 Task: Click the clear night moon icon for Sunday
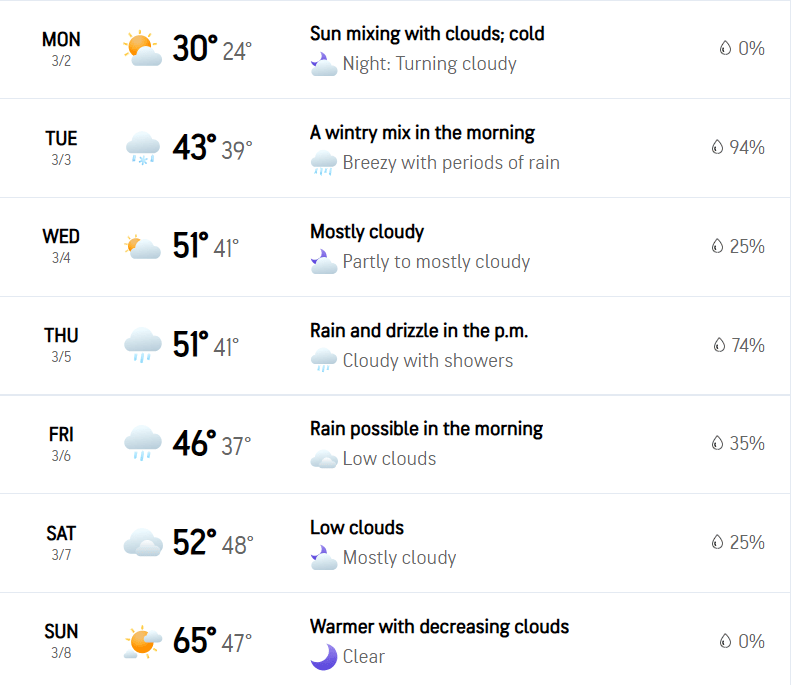click(x=323, y=657)
